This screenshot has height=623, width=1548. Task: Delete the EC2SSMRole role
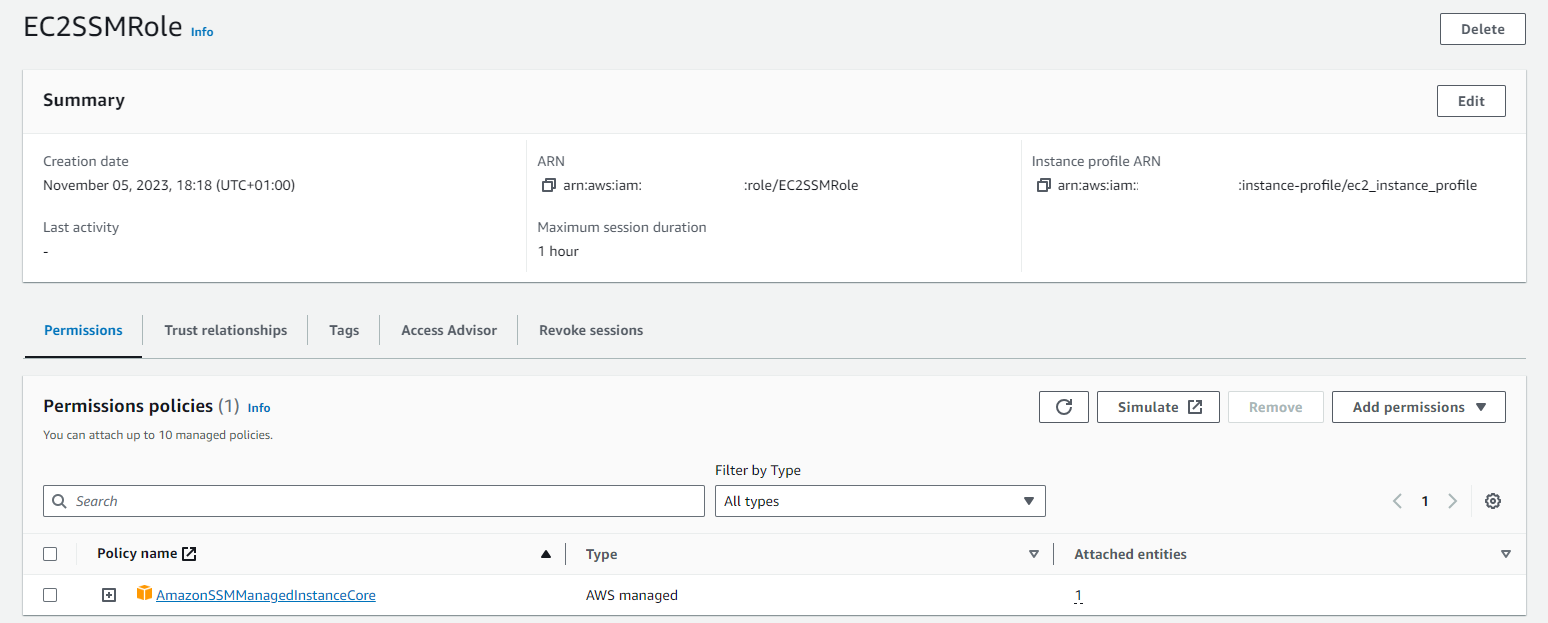click(1482, 29)
